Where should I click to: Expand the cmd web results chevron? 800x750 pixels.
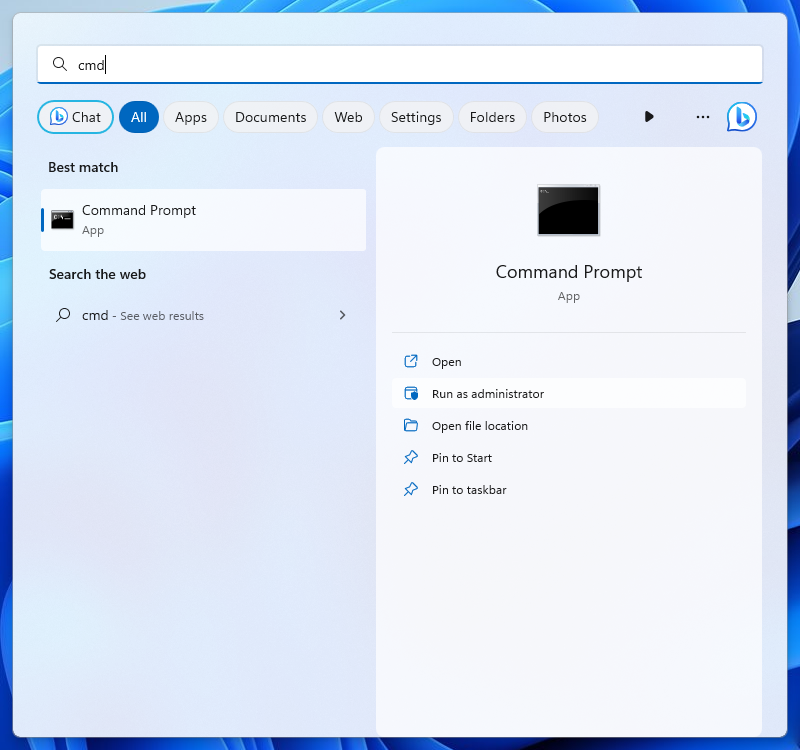pos(342,315)
